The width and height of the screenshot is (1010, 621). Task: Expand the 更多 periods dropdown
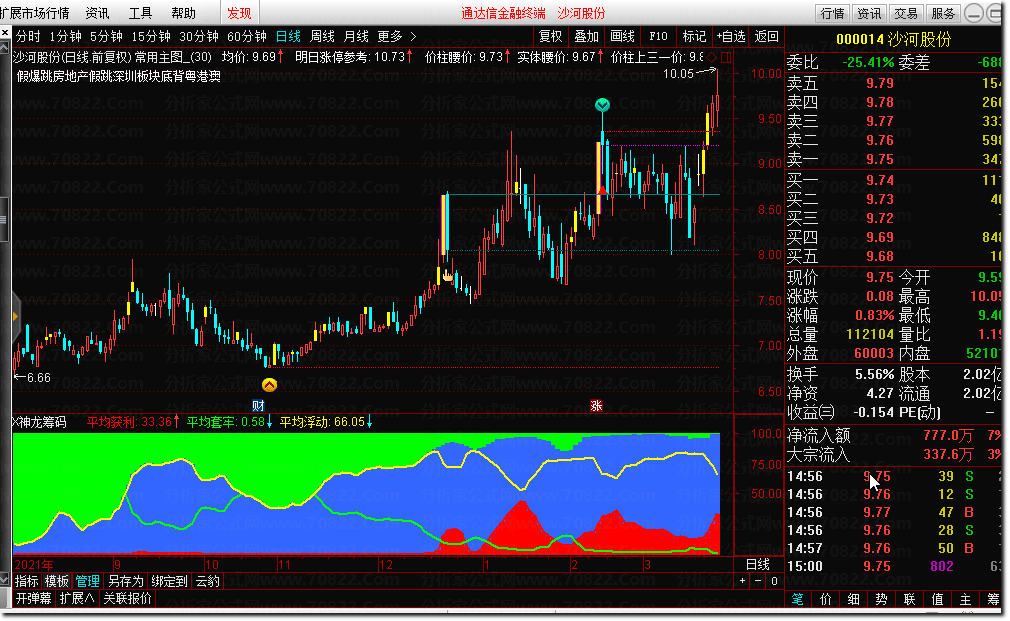pos(396,37)
